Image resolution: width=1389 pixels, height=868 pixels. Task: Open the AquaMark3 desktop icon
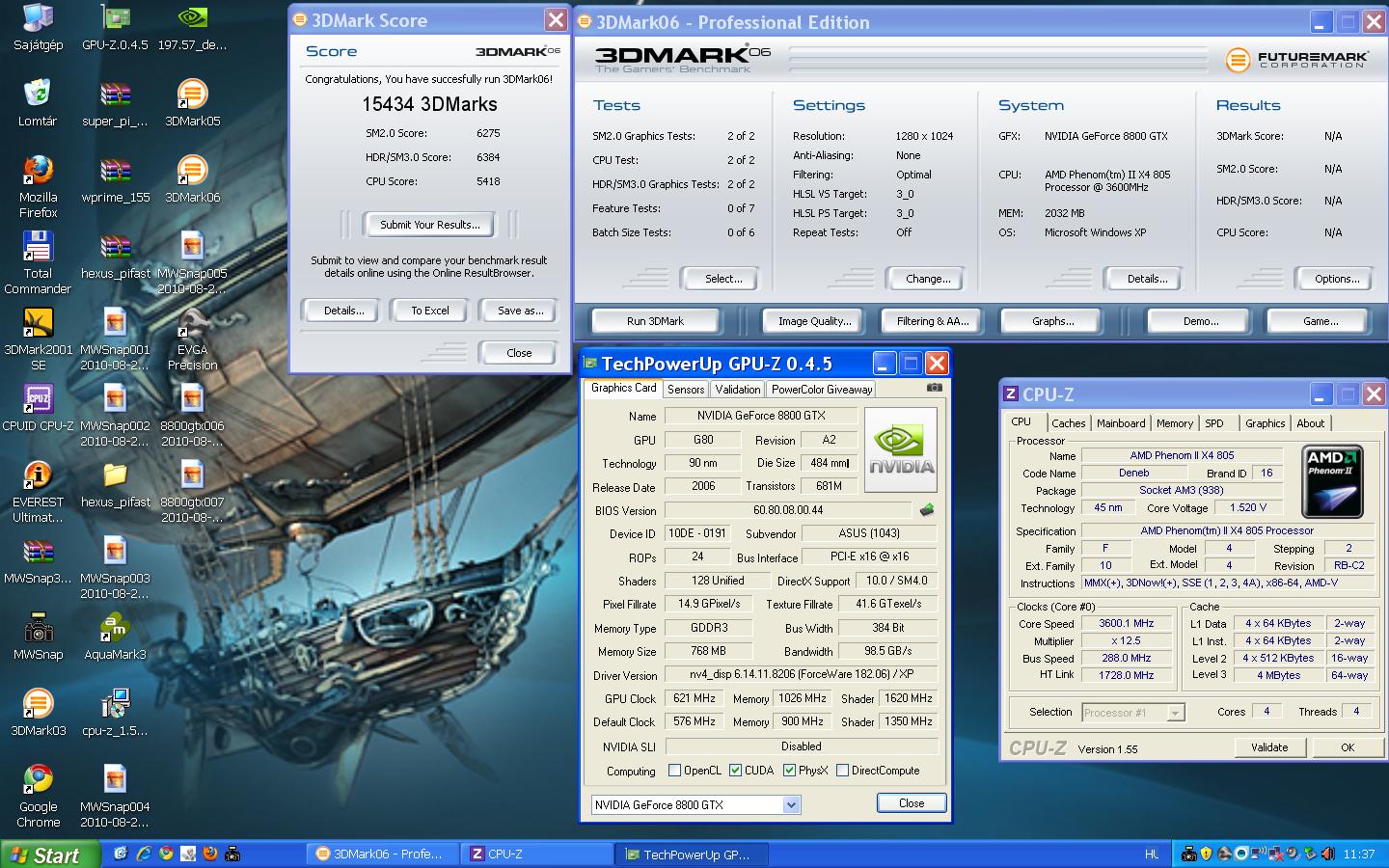(115, 637)
